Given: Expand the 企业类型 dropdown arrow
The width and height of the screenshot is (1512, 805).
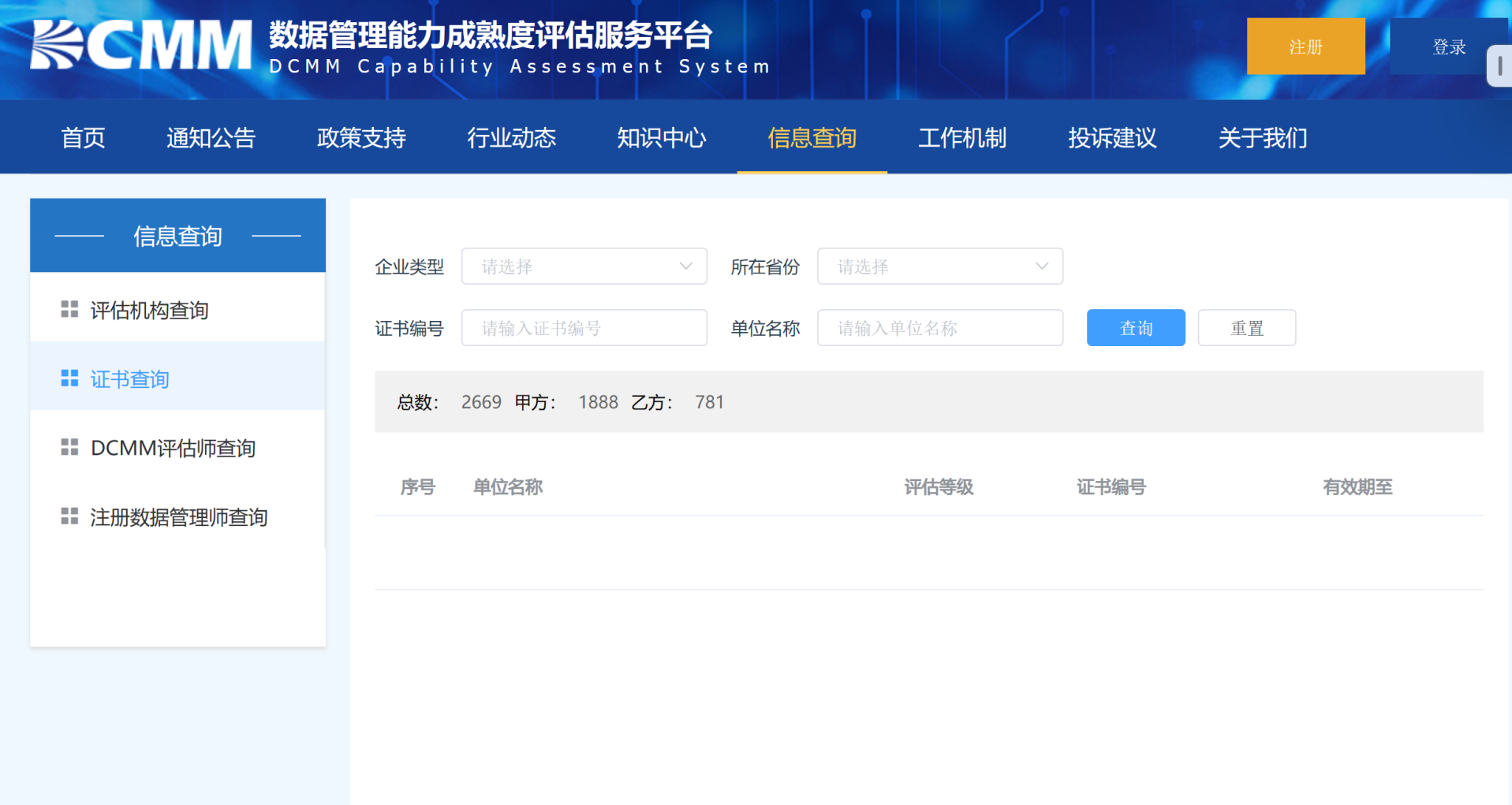Looking at the screenshot, I should (685, 266).
